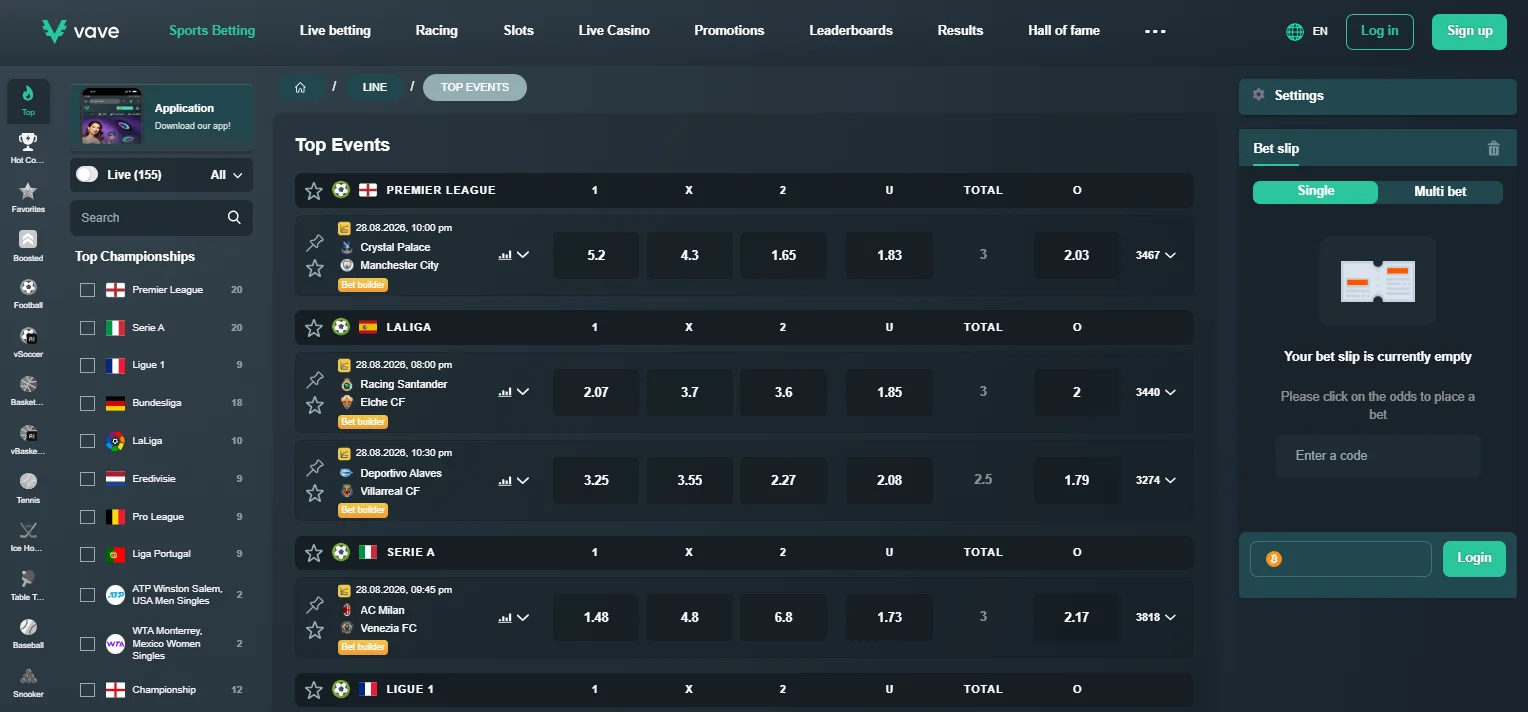This screenshot has height=712, width=1528.
Task: Open Racing in top navigation
Action: 437,31
